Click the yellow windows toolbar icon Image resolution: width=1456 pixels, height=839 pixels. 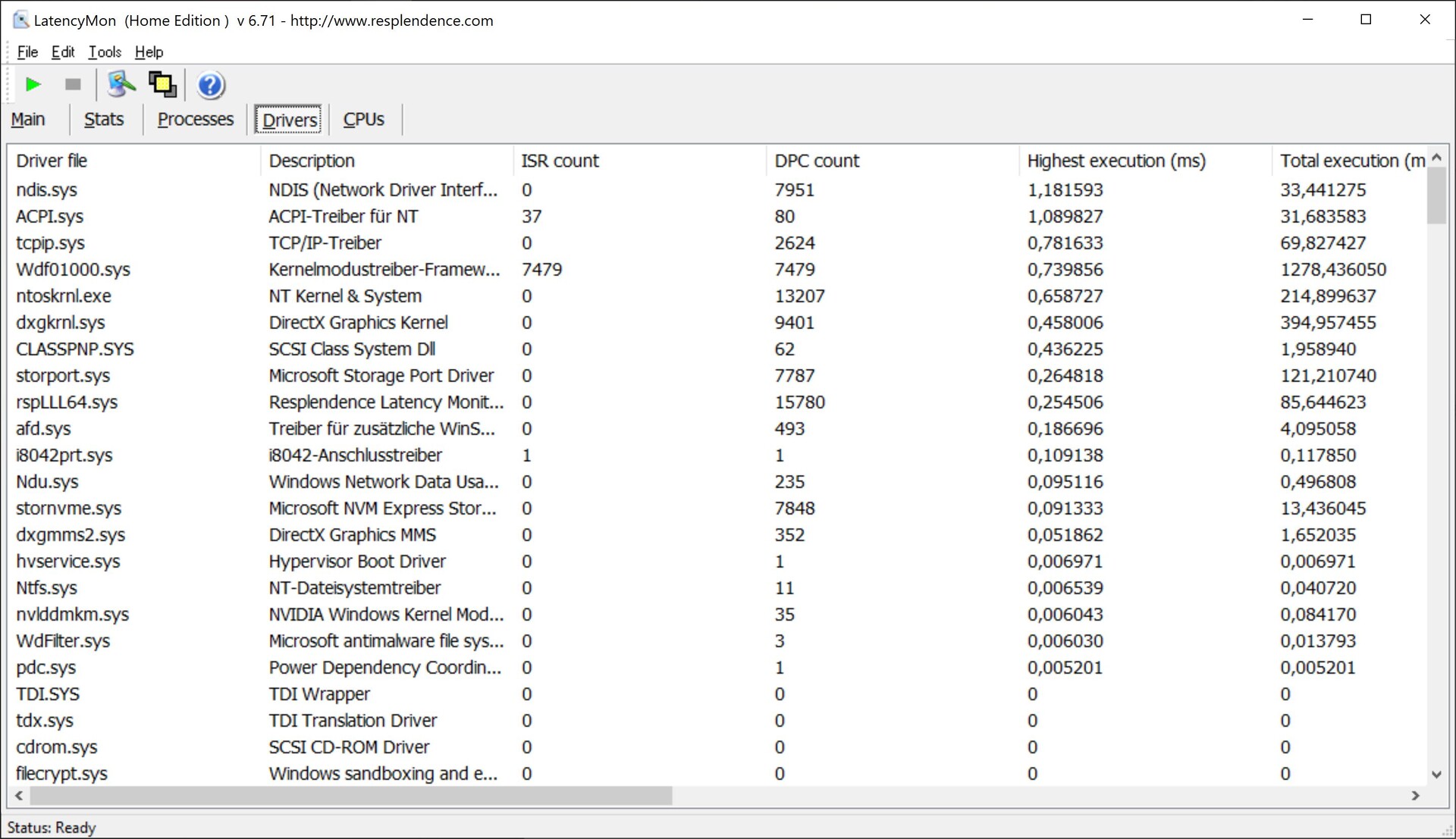(x=162, y=84)
